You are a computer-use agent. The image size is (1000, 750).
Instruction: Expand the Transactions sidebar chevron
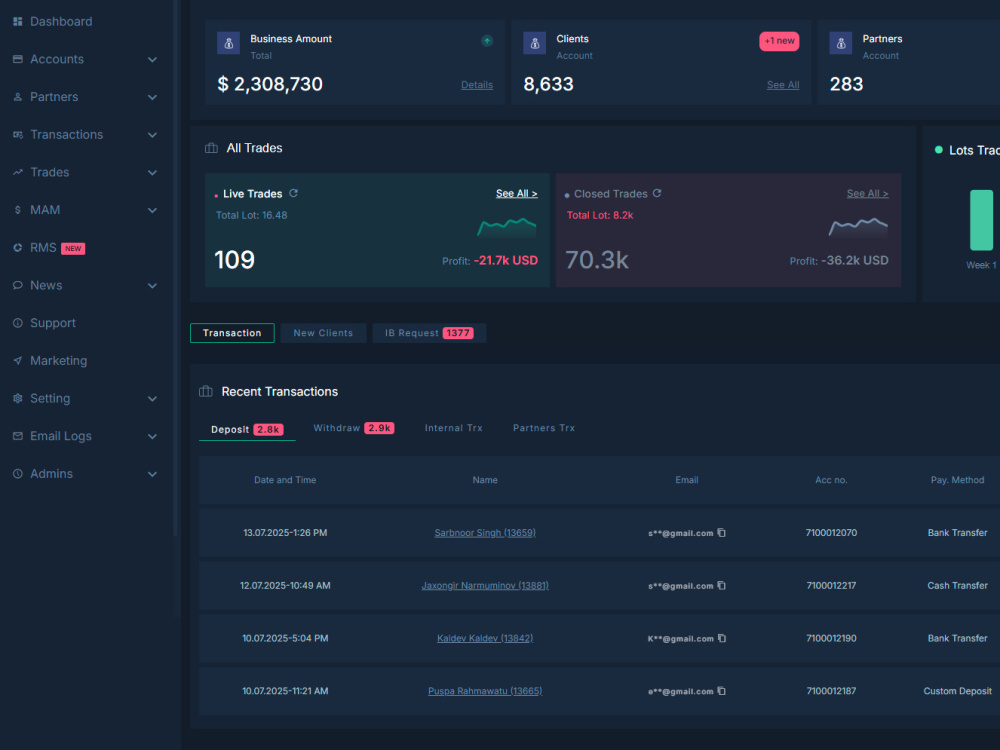click(x=152, y=135)
